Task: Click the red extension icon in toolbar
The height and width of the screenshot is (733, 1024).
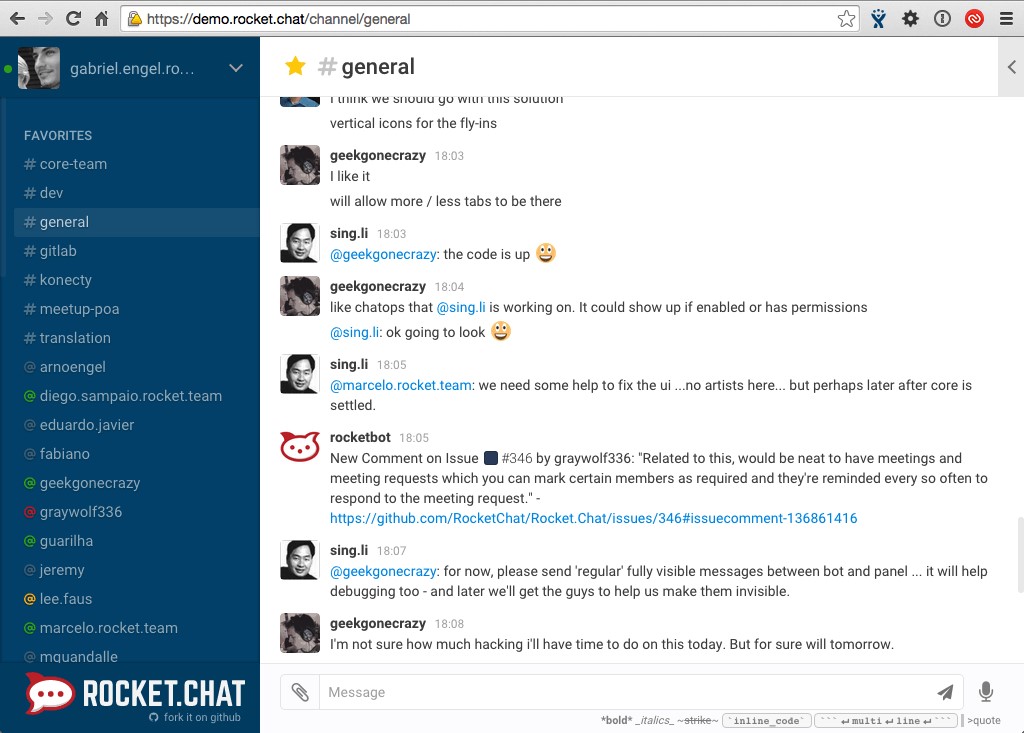Action: 974,19
